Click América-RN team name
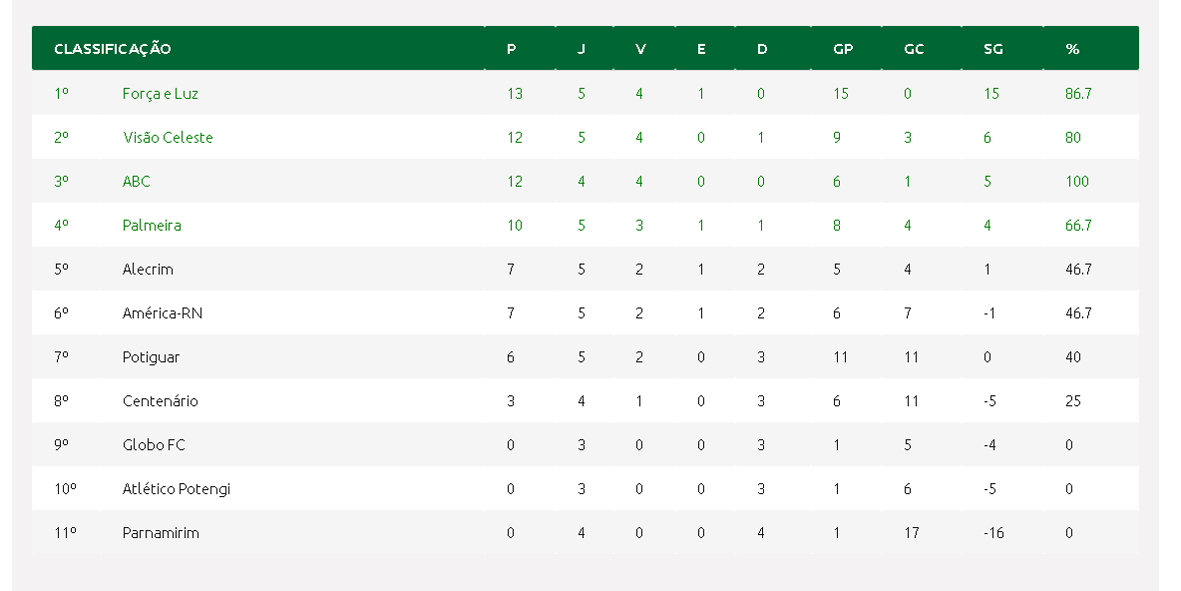Screen dimensions: 1181x591 click(162, 313)
